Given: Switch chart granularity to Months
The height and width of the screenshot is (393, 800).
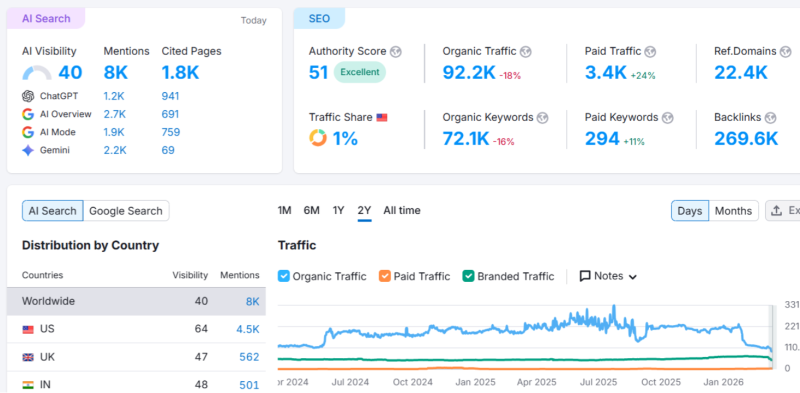Looking at the screenshot, I should coord(733,211).
